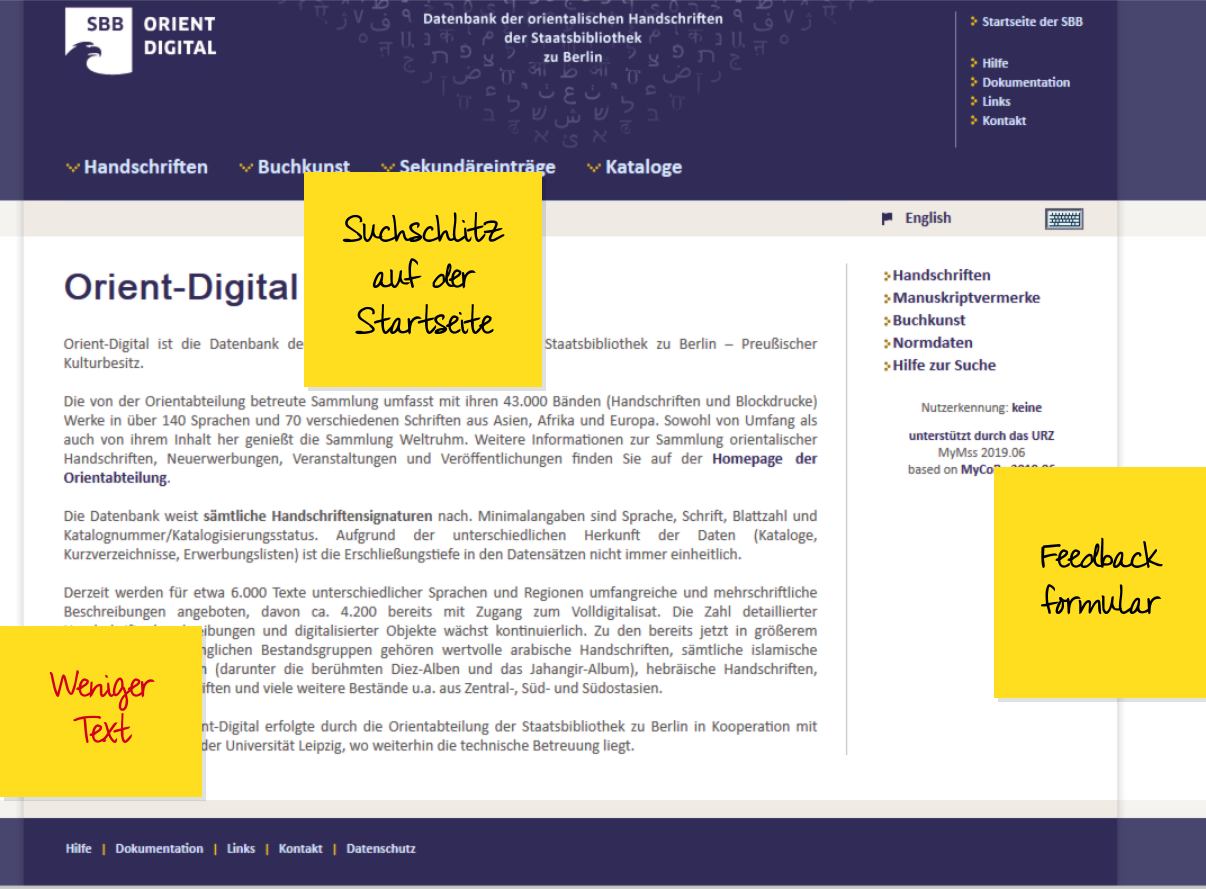Select Buchkunst in the right sidebar

coord(929,320)
